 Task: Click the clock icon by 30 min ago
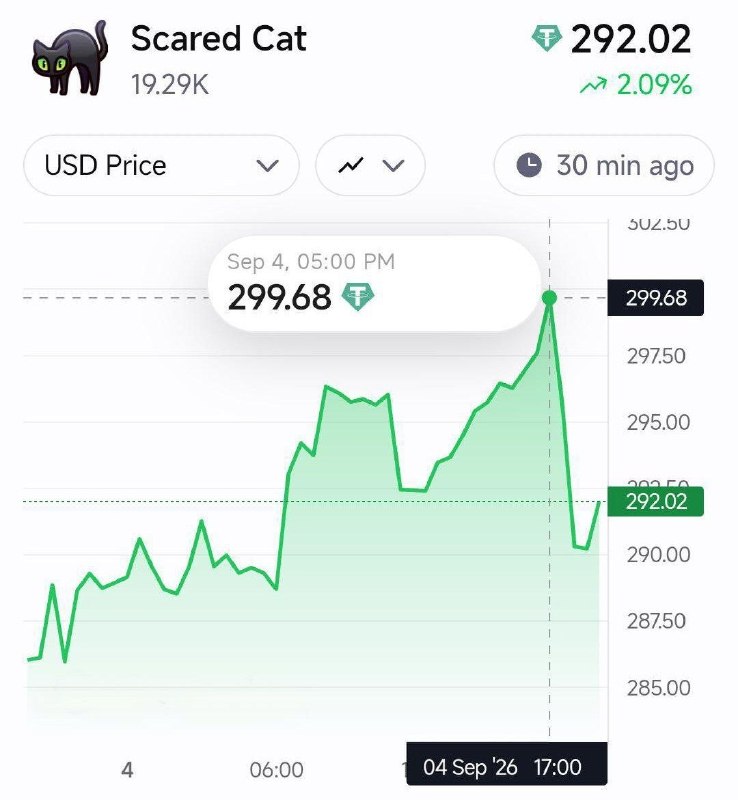click(529, 165)
